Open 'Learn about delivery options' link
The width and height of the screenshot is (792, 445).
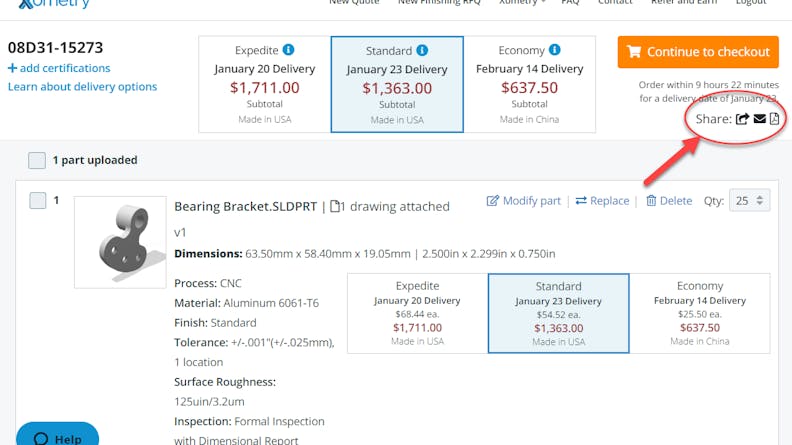[82, 86]
